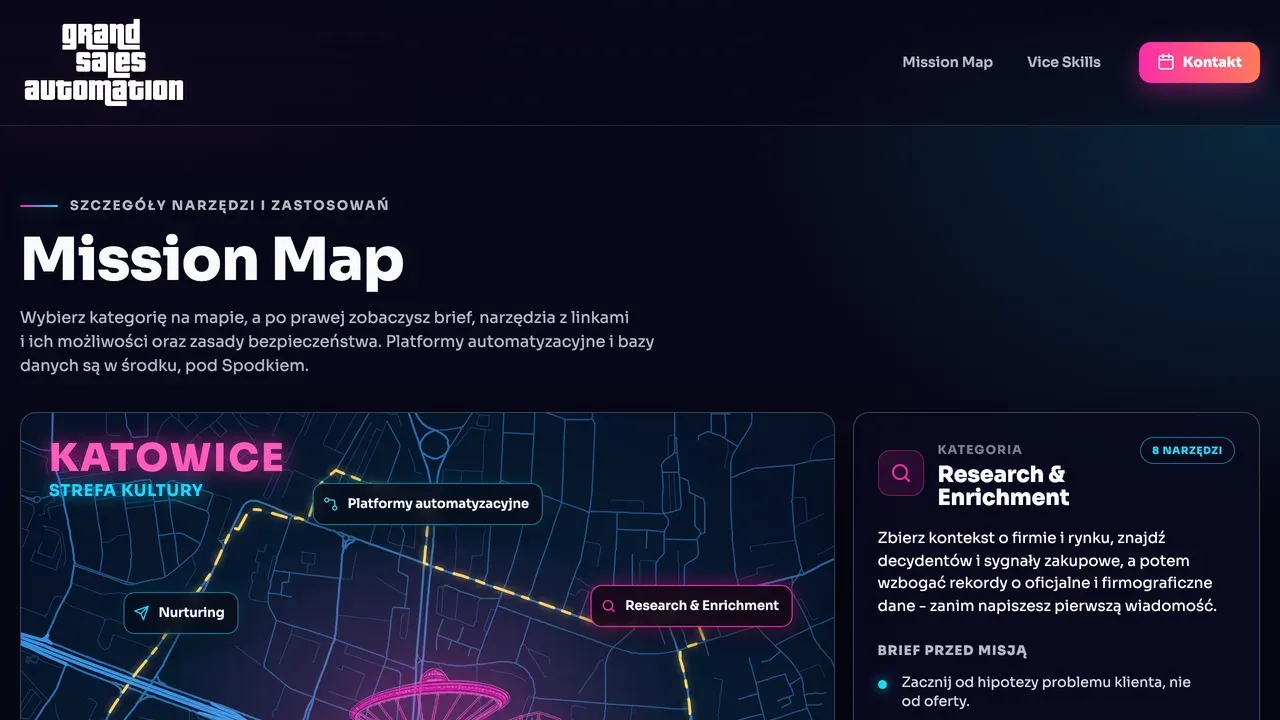Select Platformy automatyzacyjne map marker
This screenshot has height=720, width=1280.
point(428,504)
